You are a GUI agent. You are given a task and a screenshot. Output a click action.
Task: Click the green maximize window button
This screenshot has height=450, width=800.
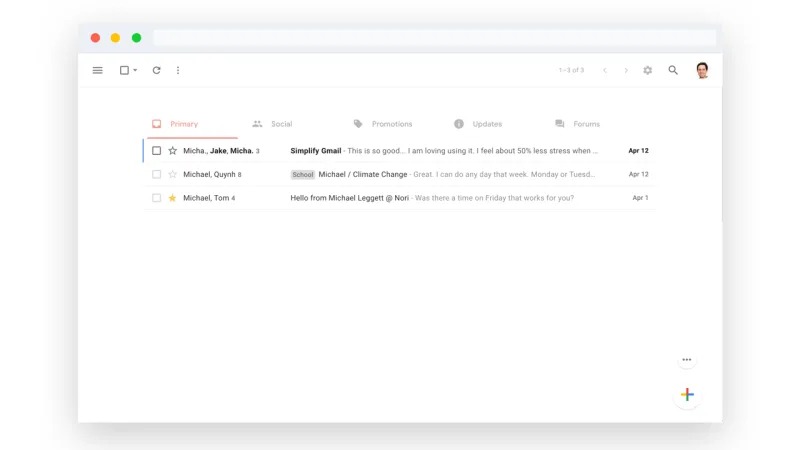point(136,38)
